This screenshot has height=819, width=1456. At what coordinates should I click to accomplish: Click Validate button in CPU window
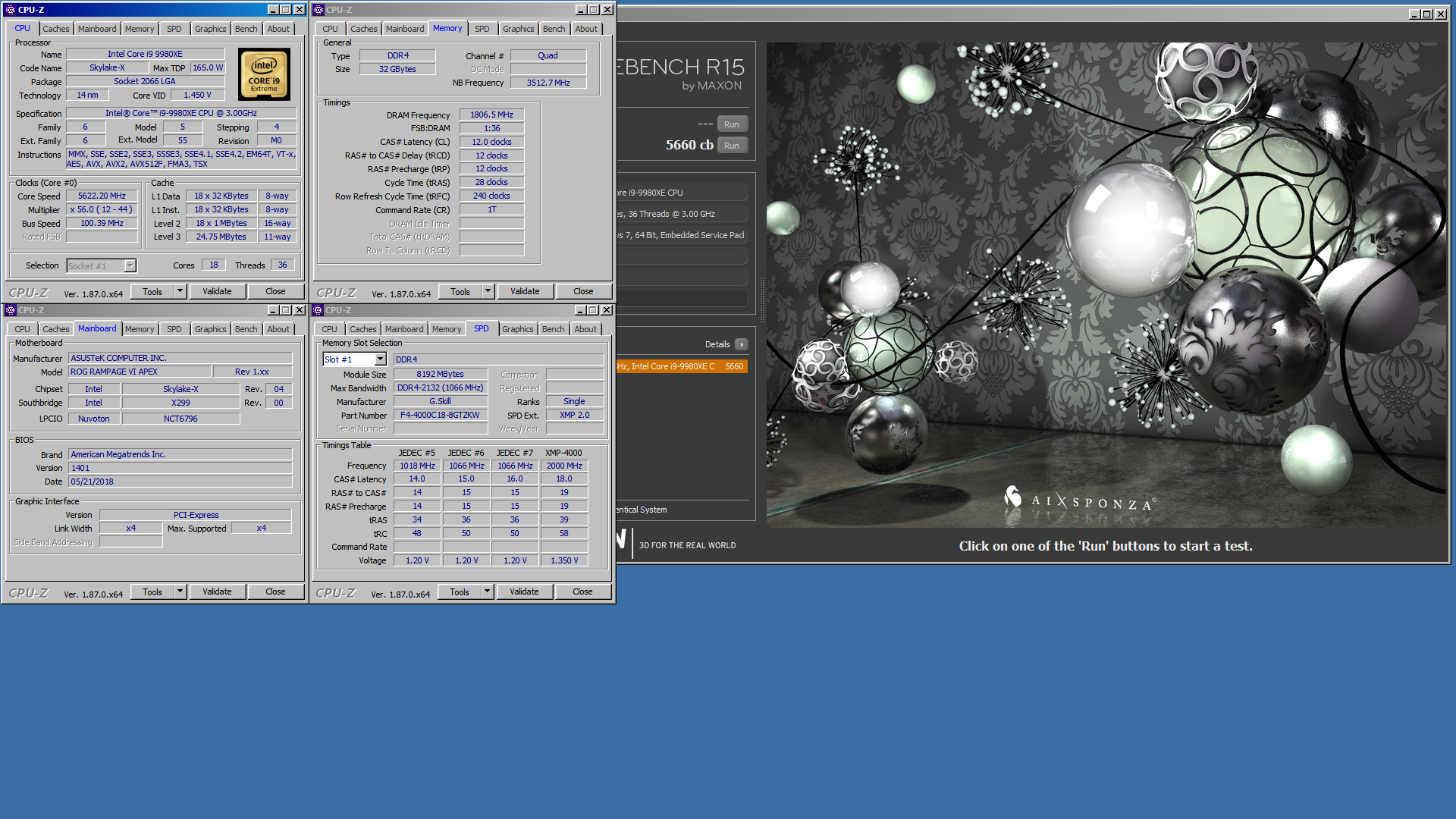(x=217, y=291)
